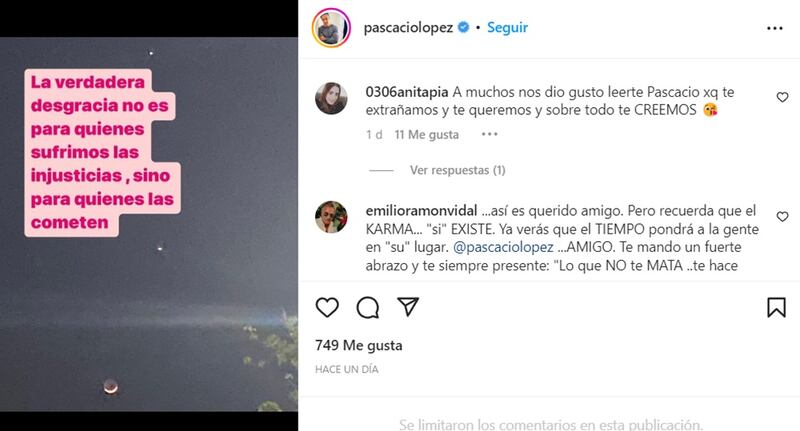Click the @pascaciolopez mention in comment

coord(503,247)
